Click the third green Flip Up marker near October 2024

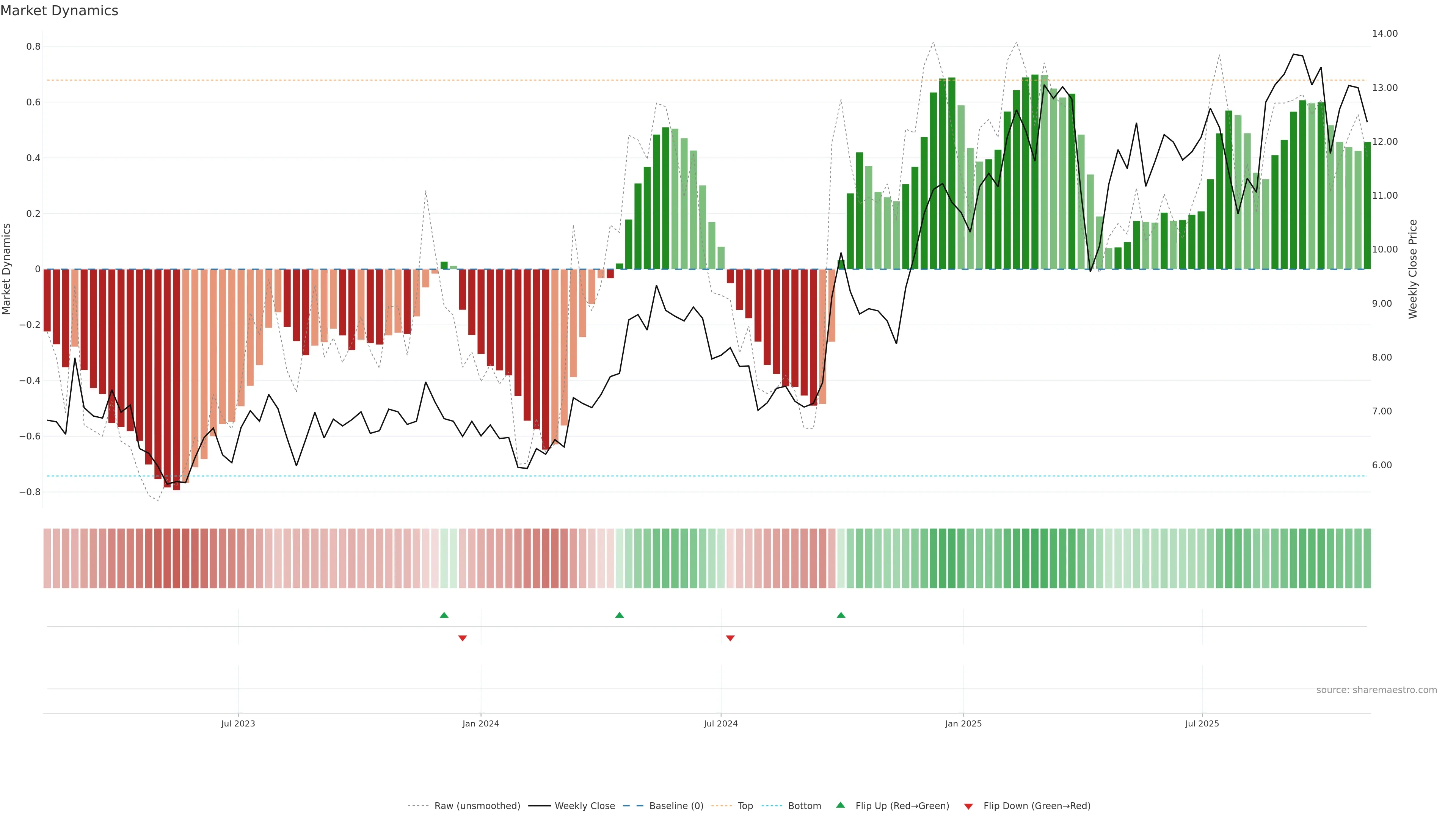click(x=841, y=615)
